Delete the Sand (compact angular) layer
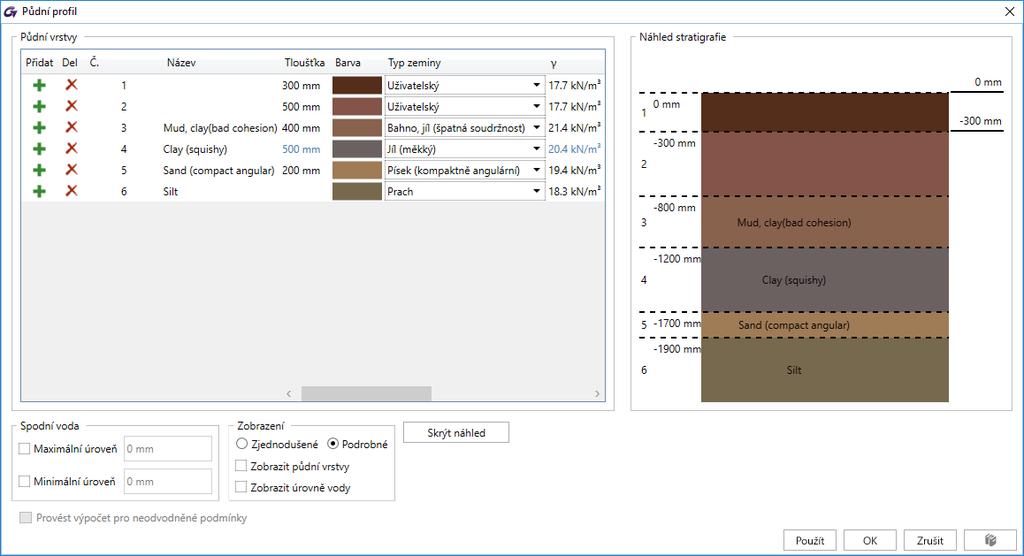This screenshot has width=1024, height=556. pos(71,170)
